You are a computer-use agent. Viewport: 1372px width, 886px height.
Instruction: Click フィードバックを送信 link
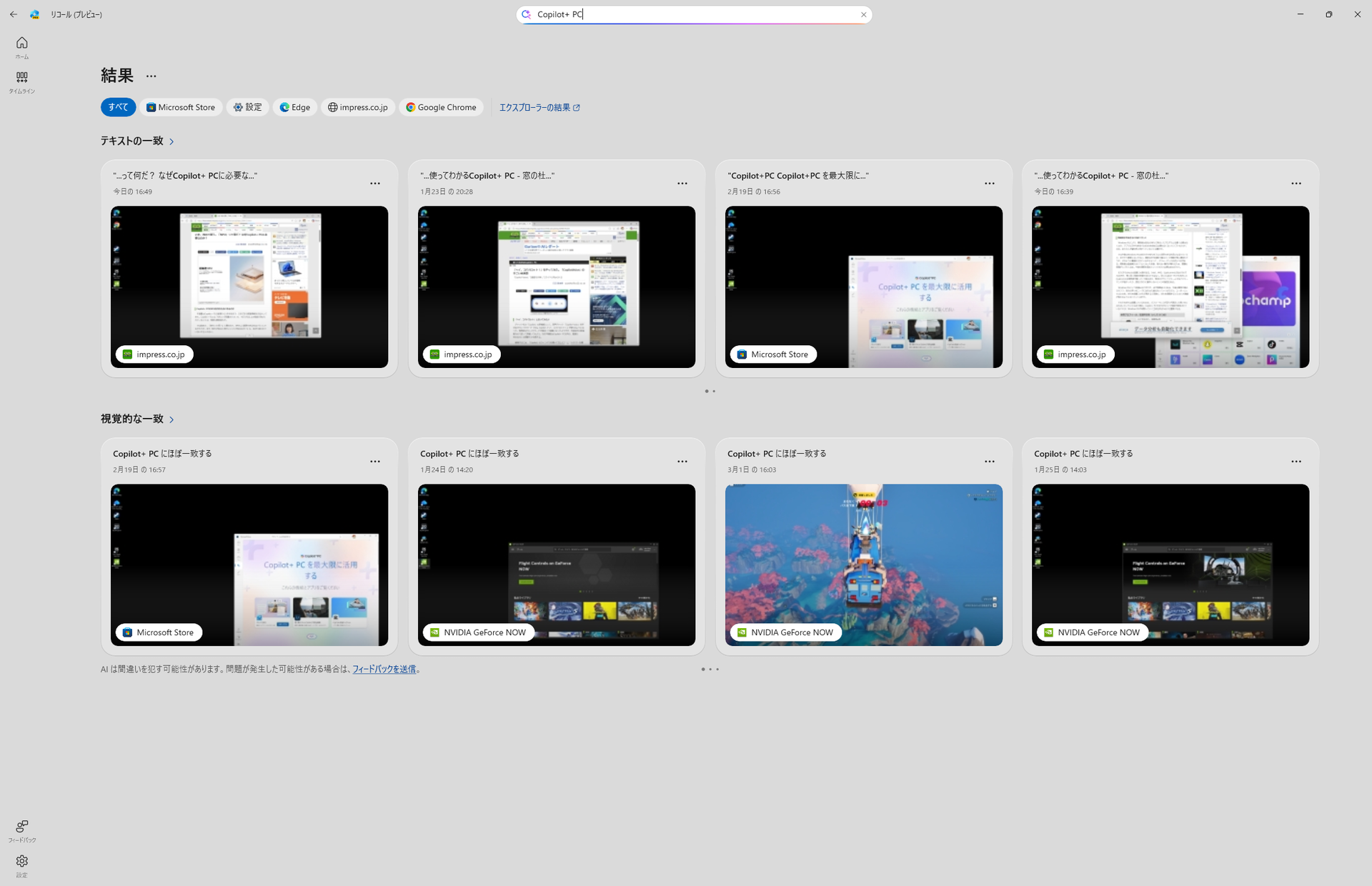(x=384, y=670)
